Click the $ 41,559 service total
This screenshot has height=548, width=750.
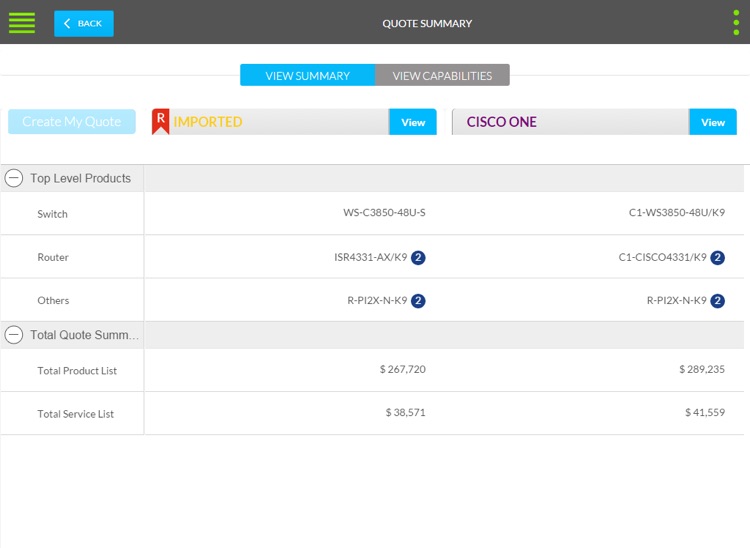coord(705,412)
